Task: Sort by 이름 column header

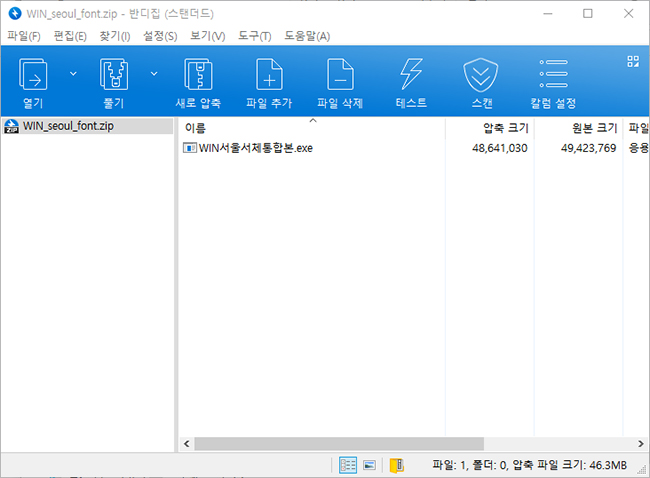Action: pos(312,128)
